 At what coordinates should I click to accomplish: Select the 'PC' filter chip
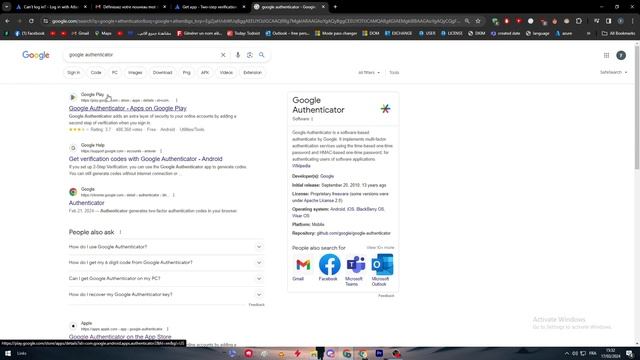pos(115,73)
